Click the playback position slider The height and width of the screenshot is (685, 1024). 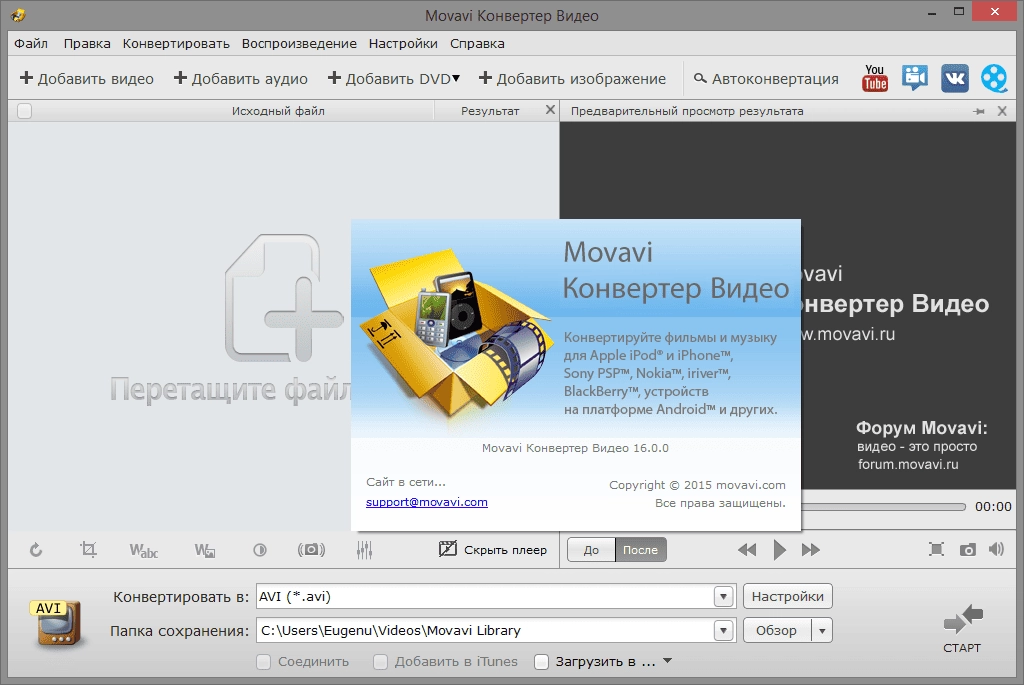pos(883,507)
